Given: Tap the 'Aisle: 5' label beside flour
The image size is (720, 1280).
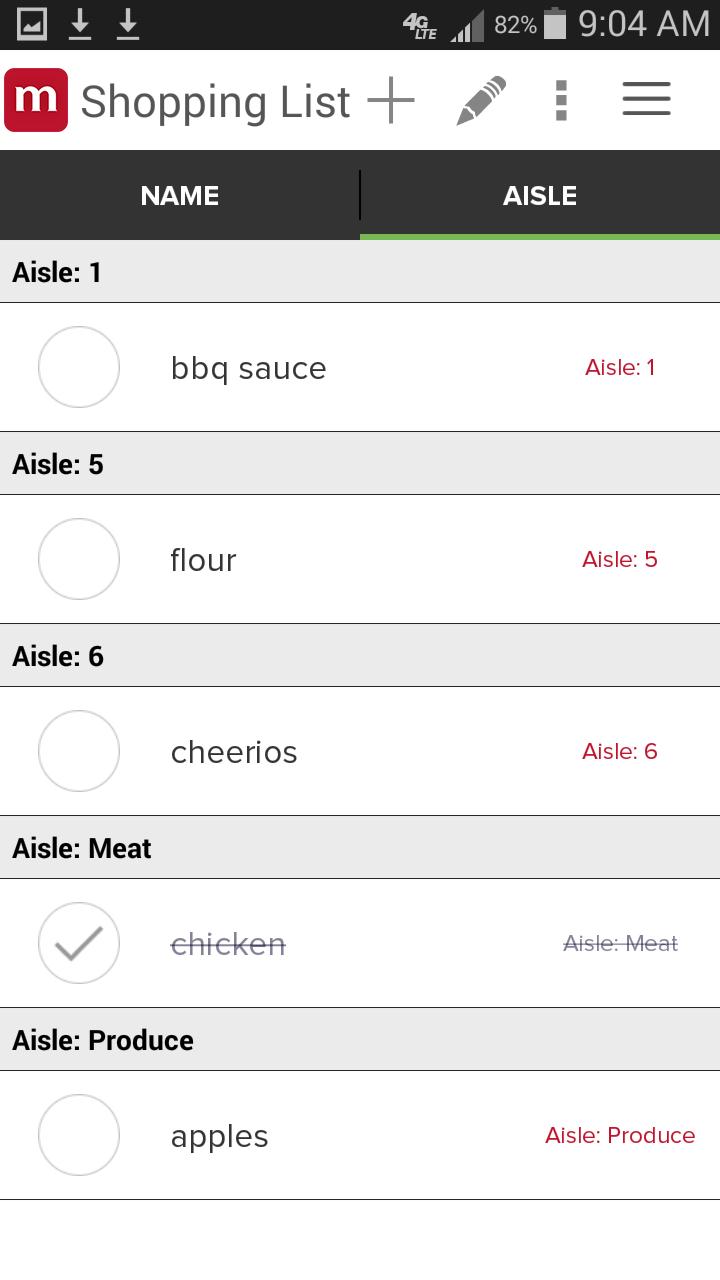Looking at the screenshot, I should [x=620, y=559].
